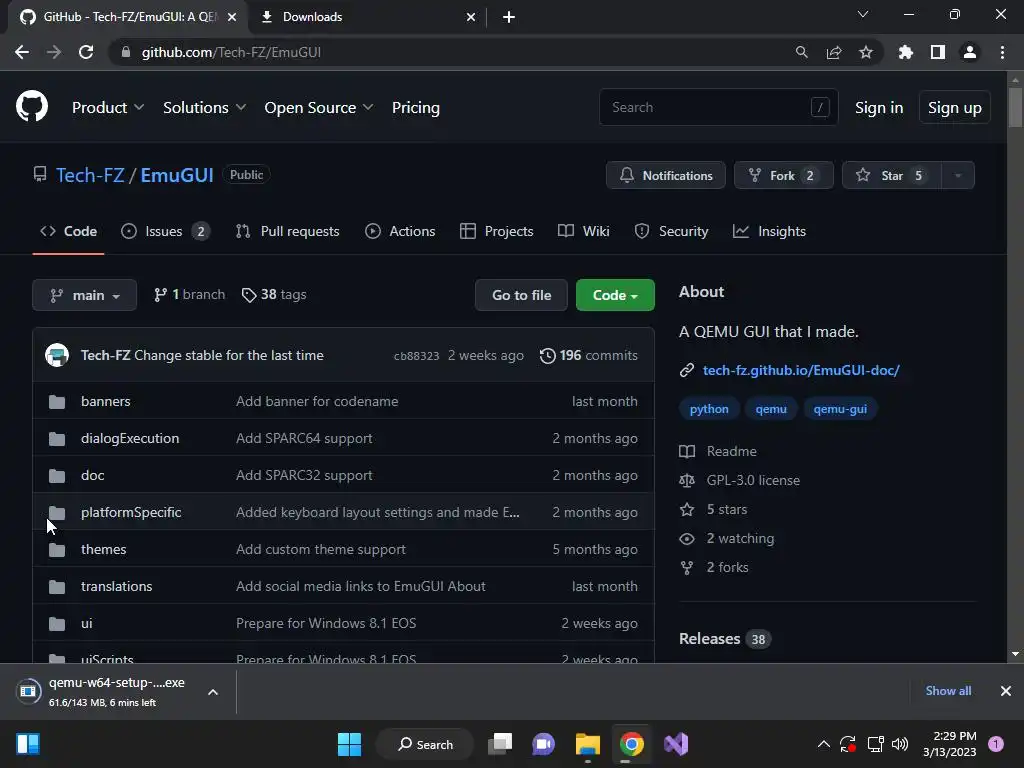Star the EmuGUI repository

892,175
